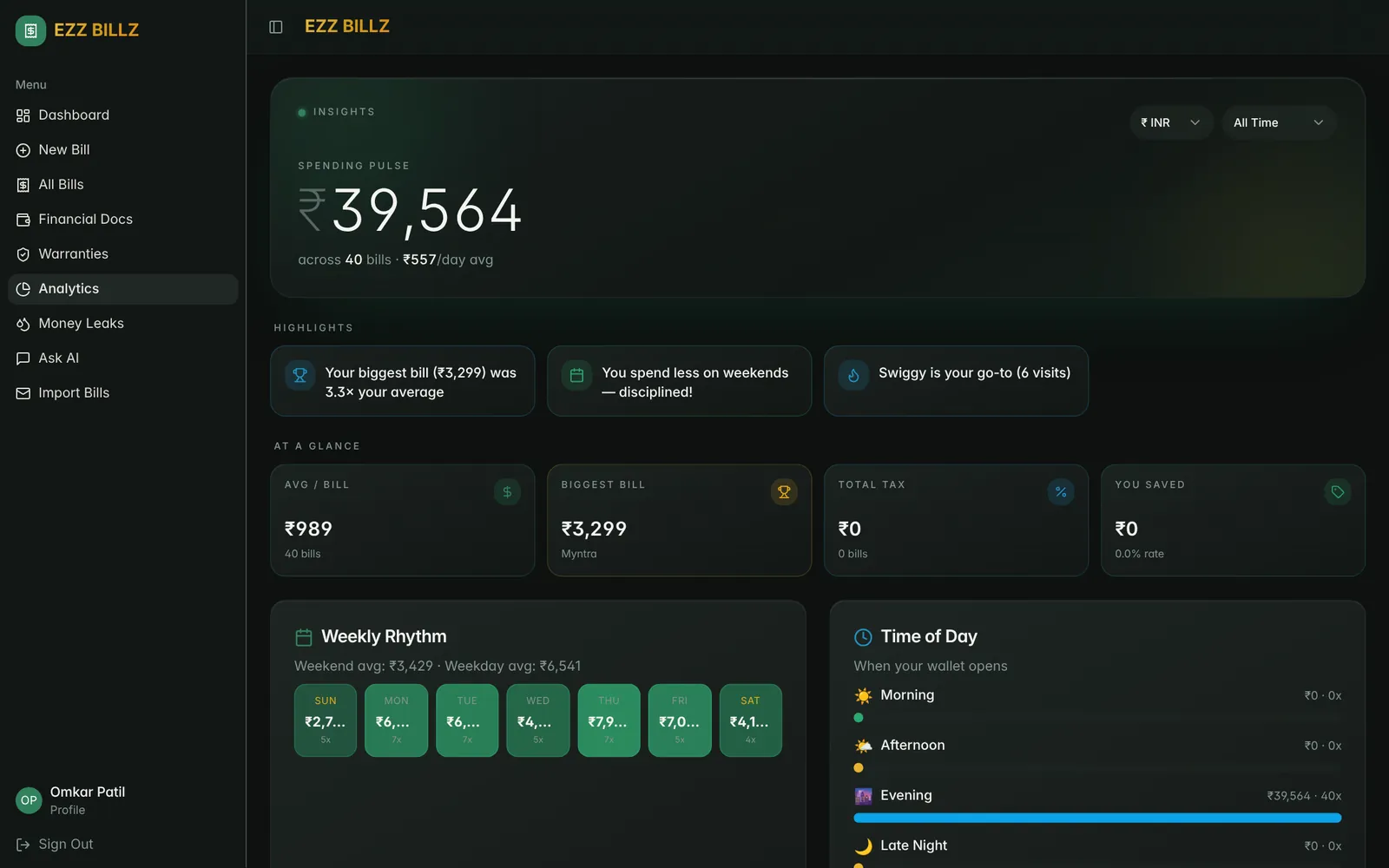This screenshot has height=868, width=1389.
Task: Select the SAT day tile
Action: 750,720
